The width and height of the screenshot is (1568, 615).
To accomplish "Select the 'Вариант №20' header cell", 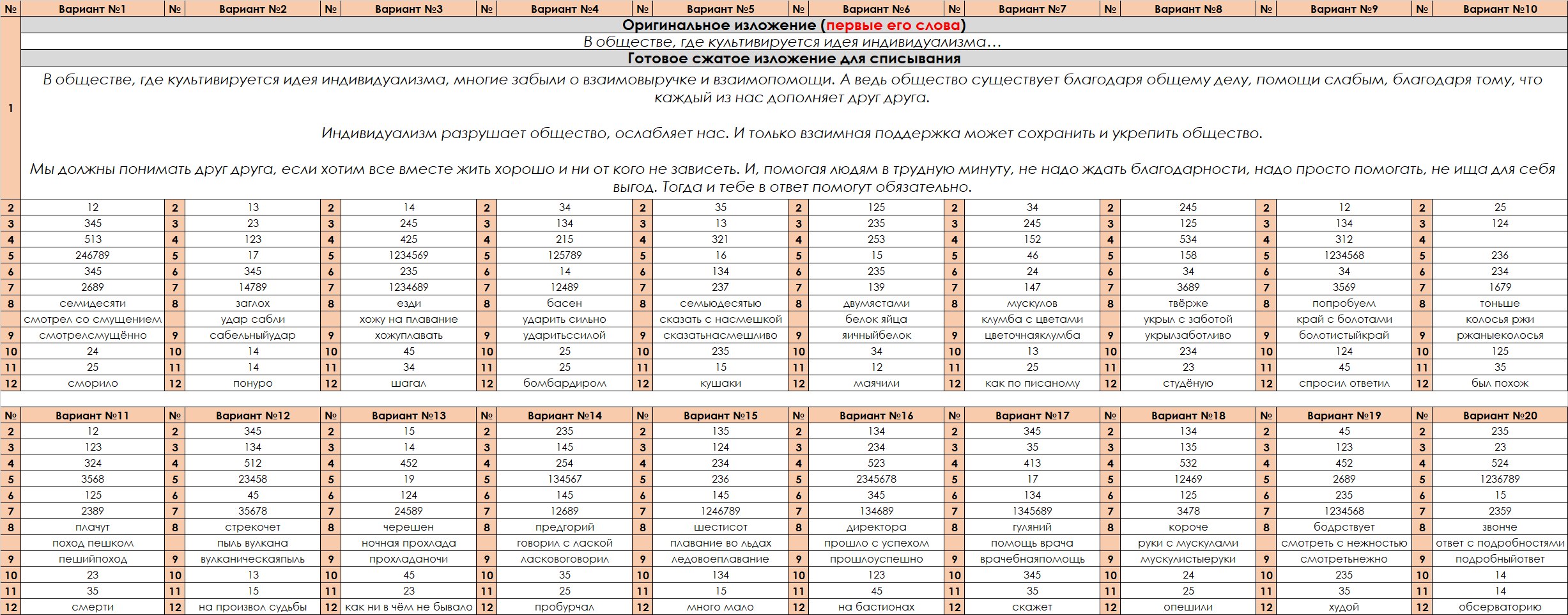I will click(x=1500, y=416).
